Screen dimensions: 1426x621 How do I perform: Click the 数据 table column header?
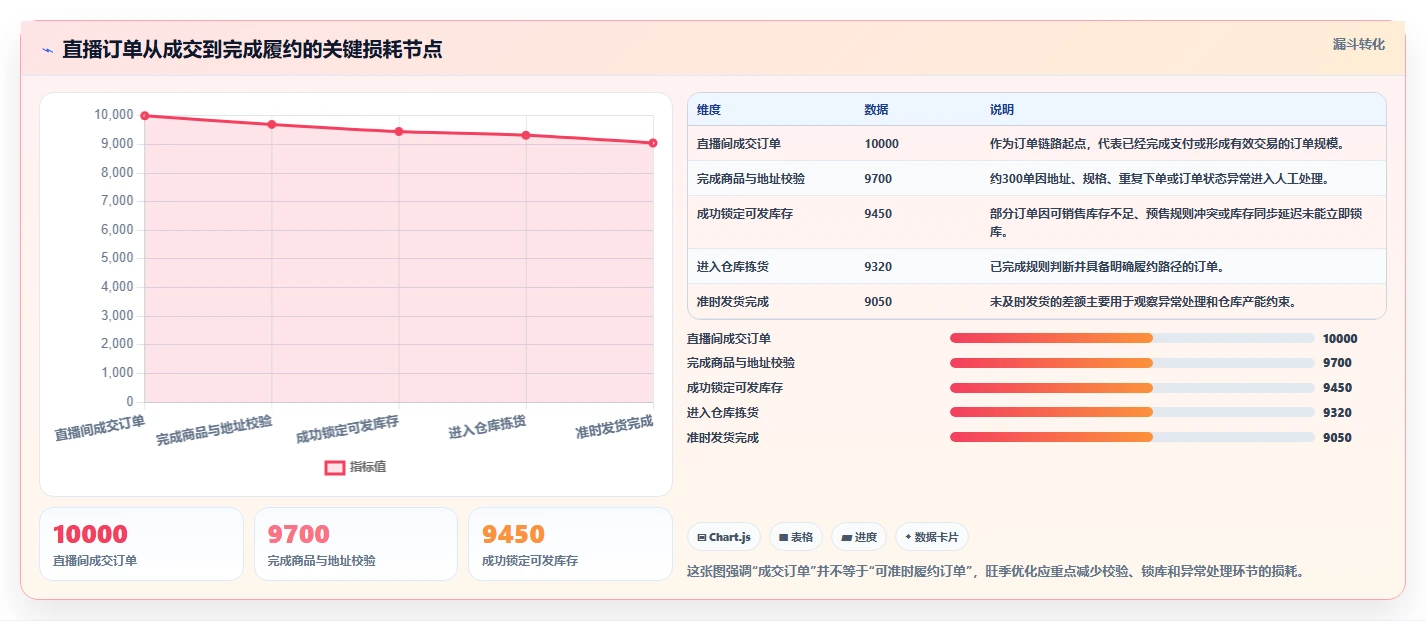877,109
